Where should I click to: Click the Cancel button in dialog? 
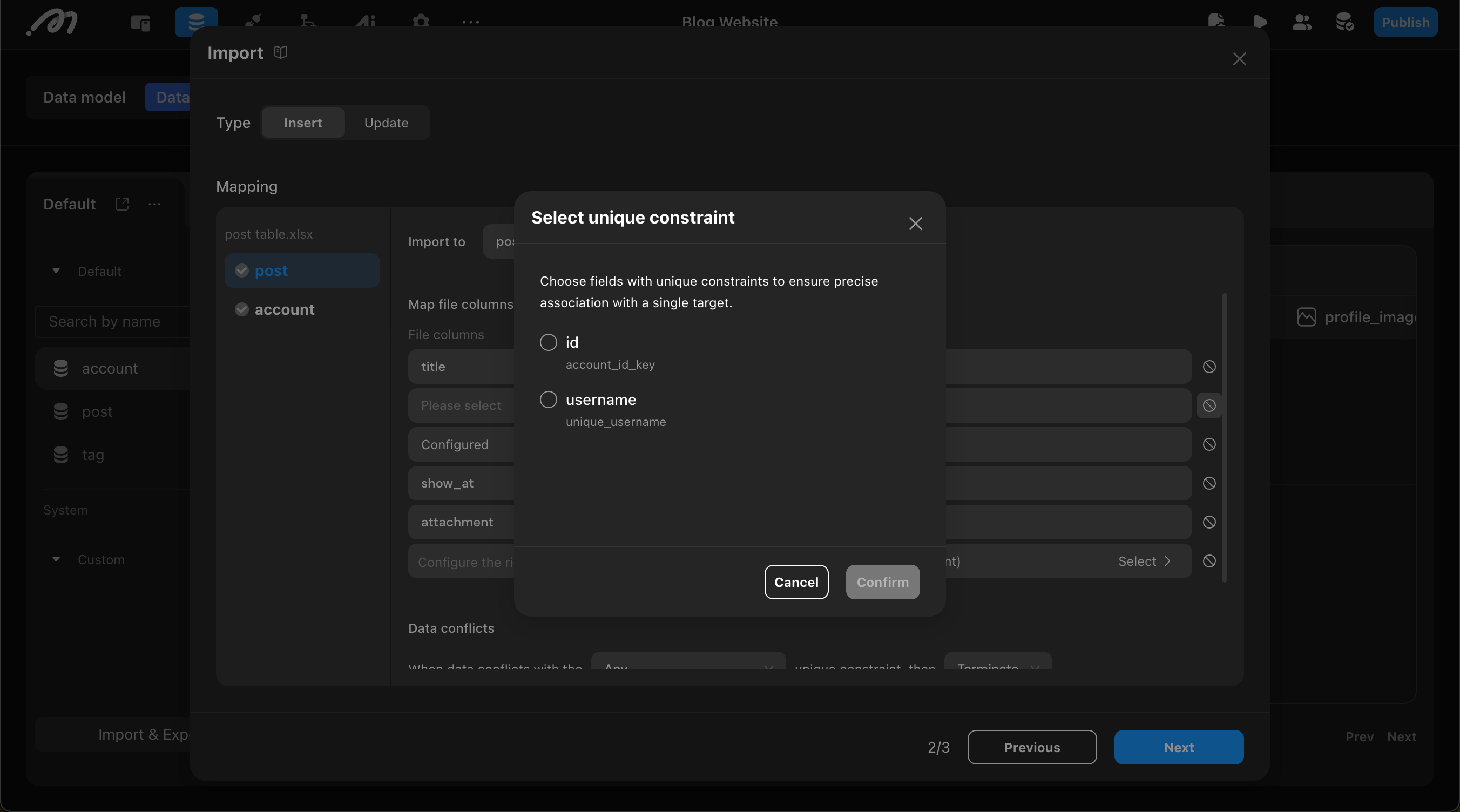coord(796,582)
